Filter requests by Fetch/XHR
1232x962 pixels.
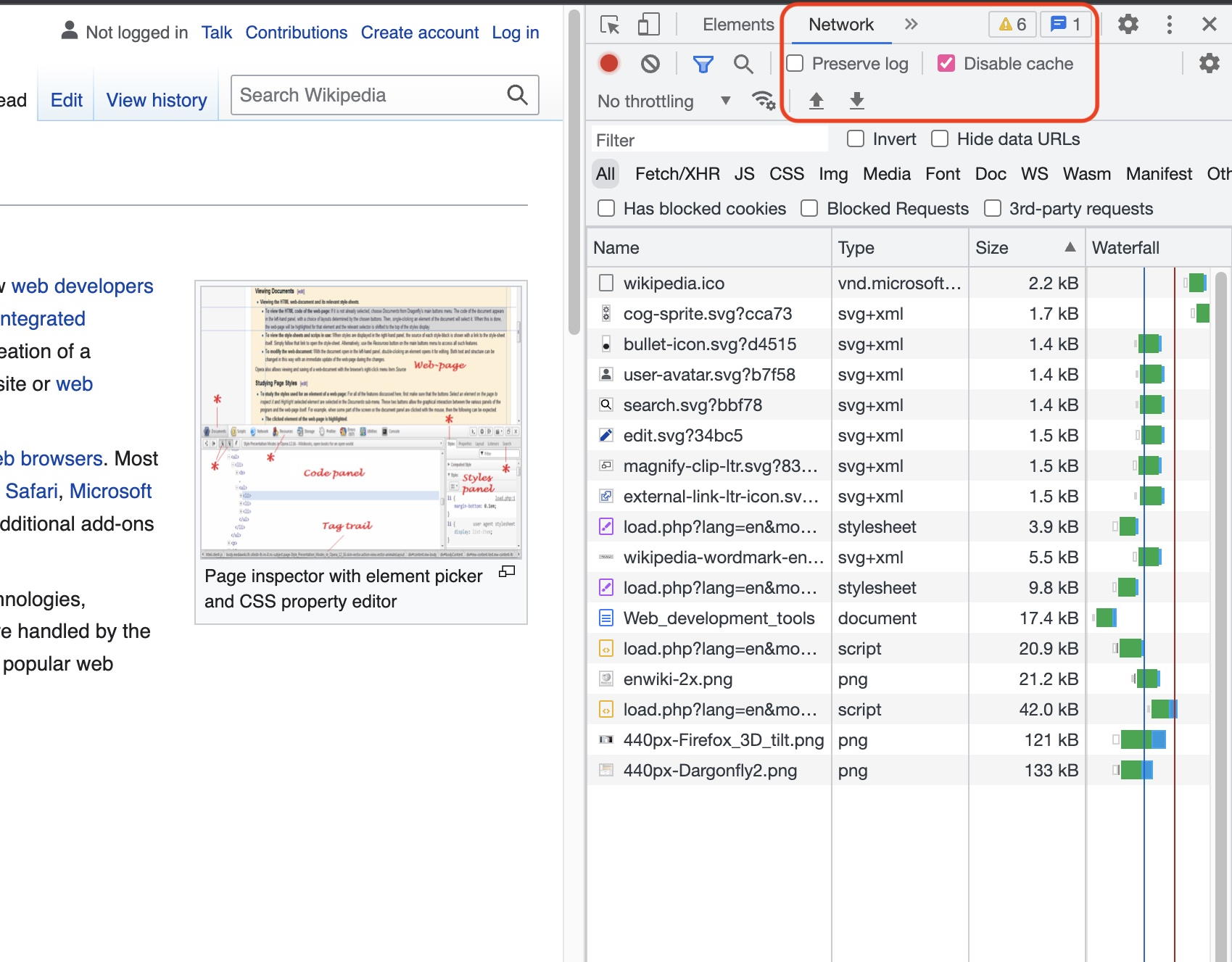point(677,174)
